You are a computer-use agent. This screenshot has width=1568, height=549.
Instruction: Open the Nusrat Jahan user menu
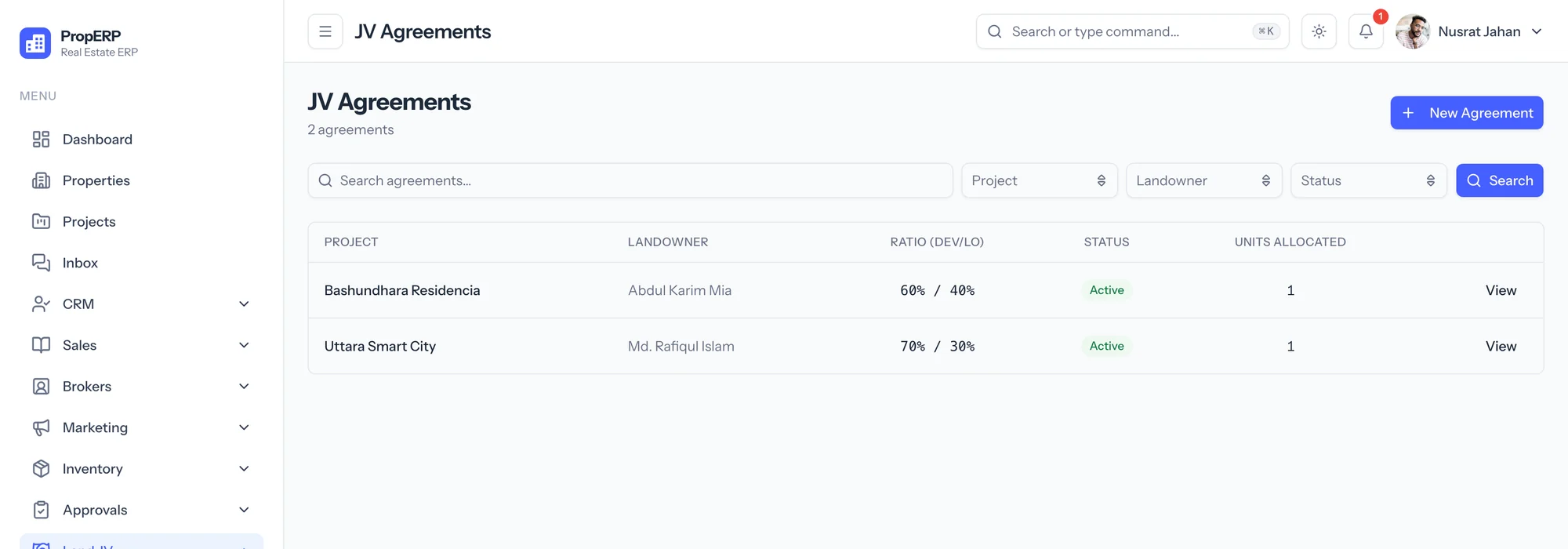[1469, 31]
